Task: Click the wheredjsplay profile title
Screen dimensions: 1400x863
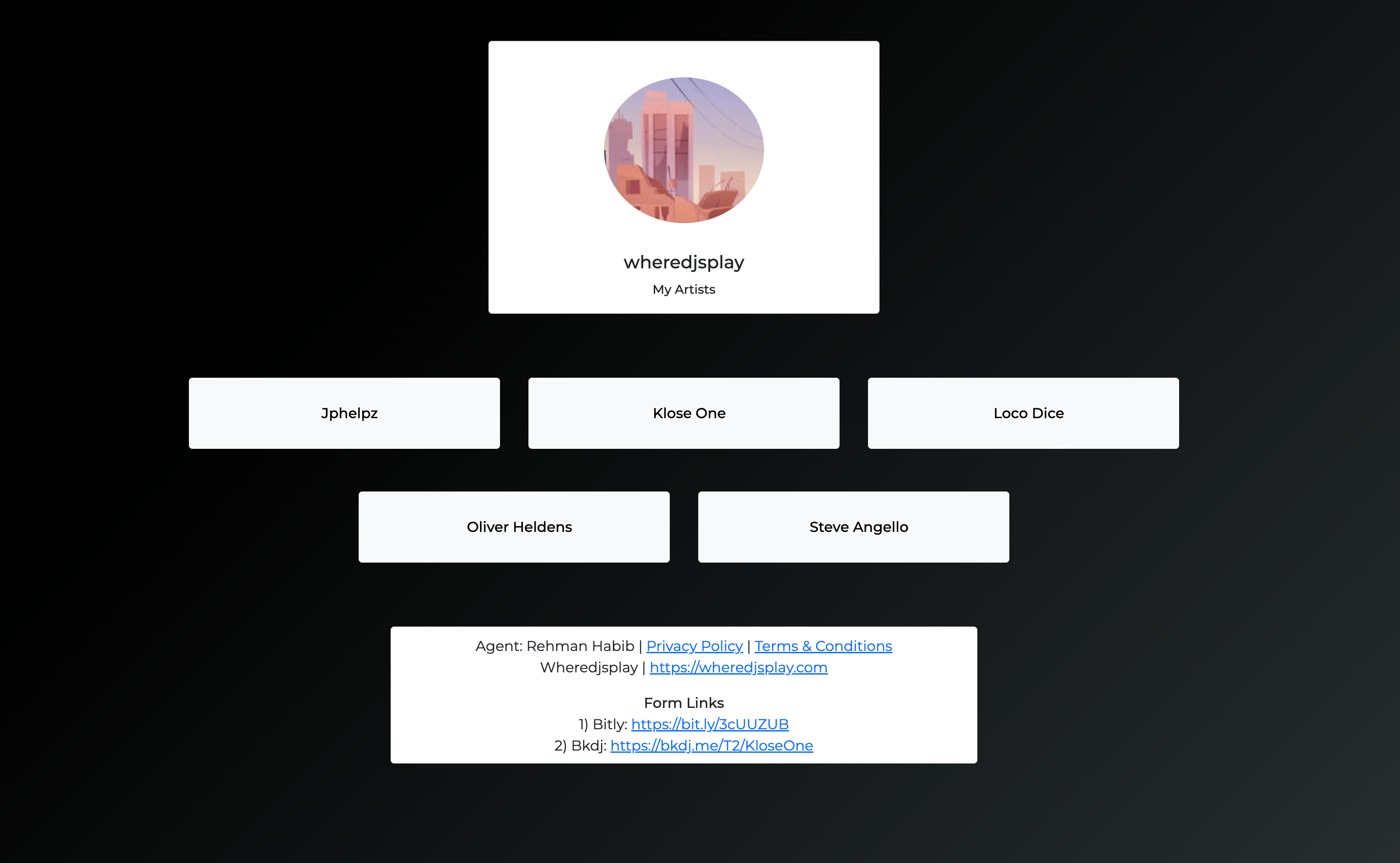Action: pos(684,262)
